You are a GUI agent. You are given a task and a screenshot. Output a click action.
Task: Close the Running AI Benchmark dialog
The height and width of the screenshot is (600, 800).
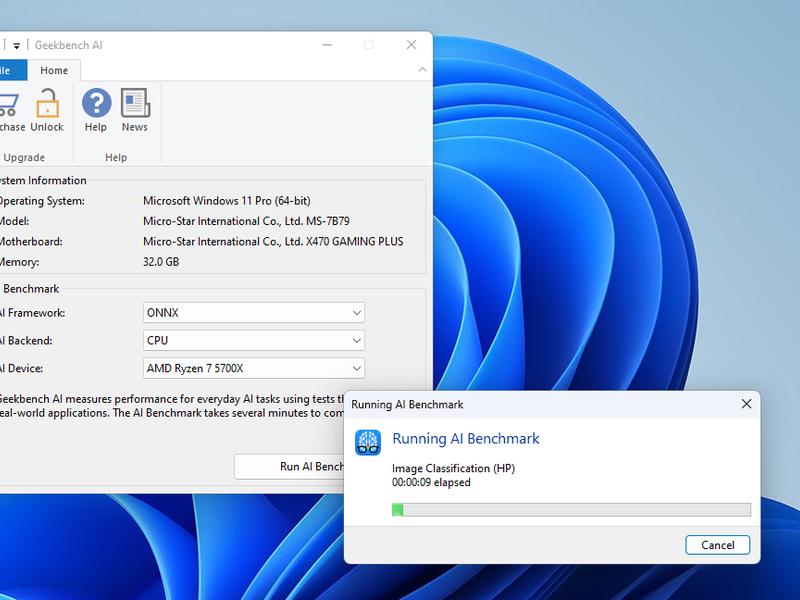[x=746, y=404]
